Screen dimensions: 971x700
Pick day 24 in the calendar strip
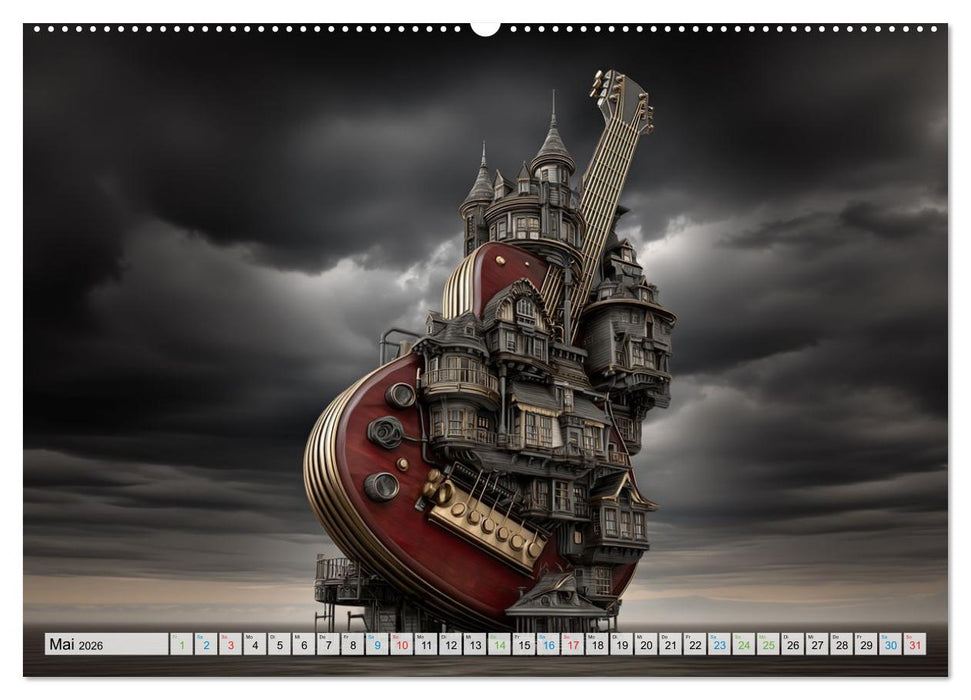pos(744,644)
